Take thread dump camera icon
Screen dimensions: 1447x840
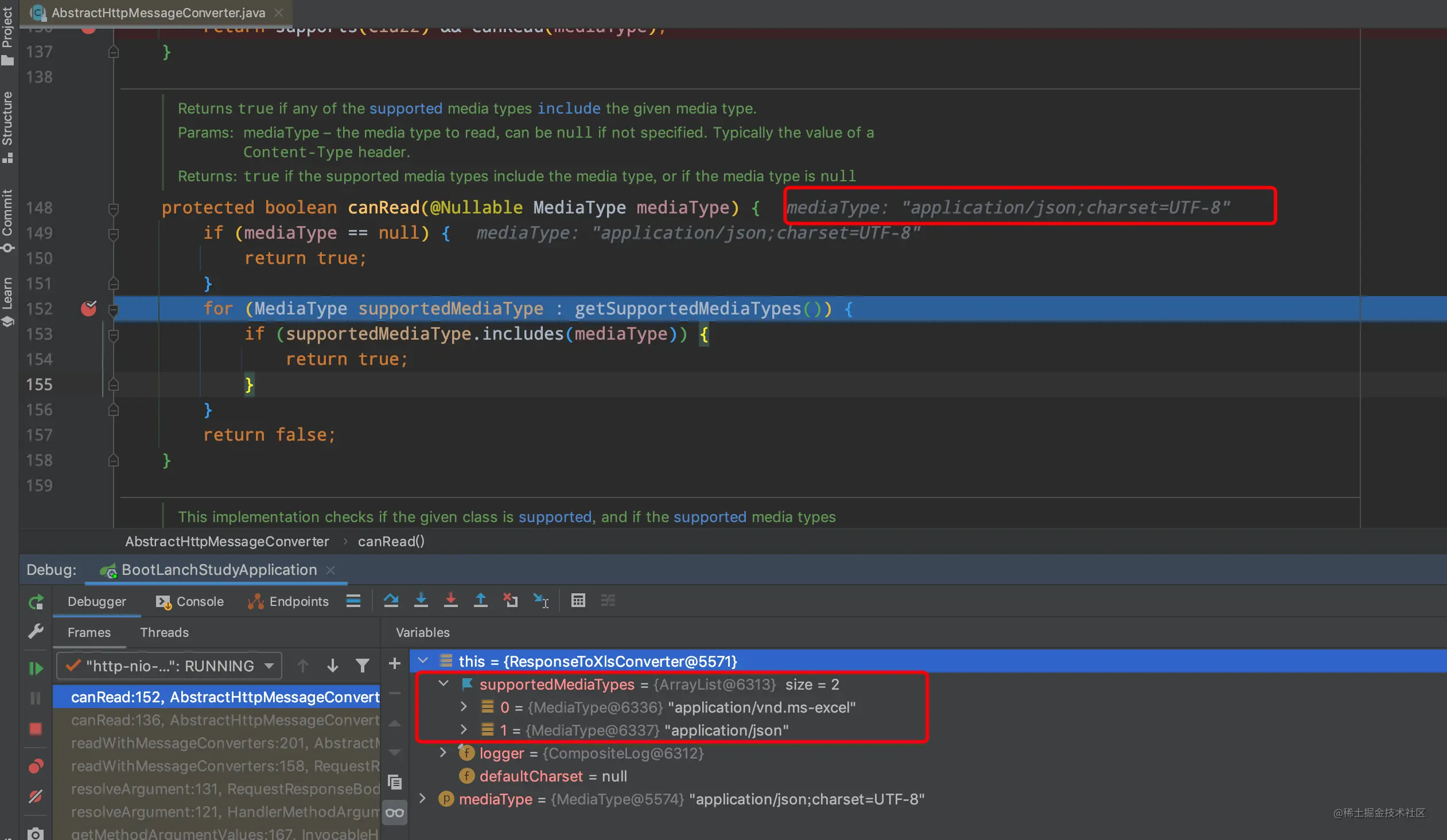point(36,833)
